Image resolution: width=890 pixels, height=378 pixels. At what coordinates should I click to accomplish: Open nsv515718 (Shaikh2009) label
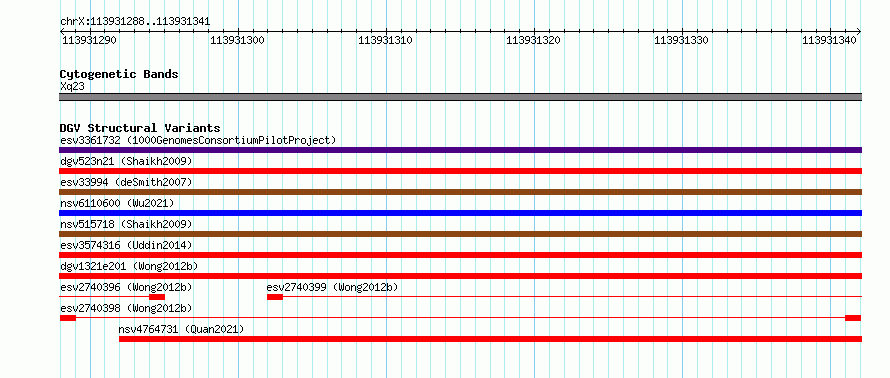coord(126,224)
